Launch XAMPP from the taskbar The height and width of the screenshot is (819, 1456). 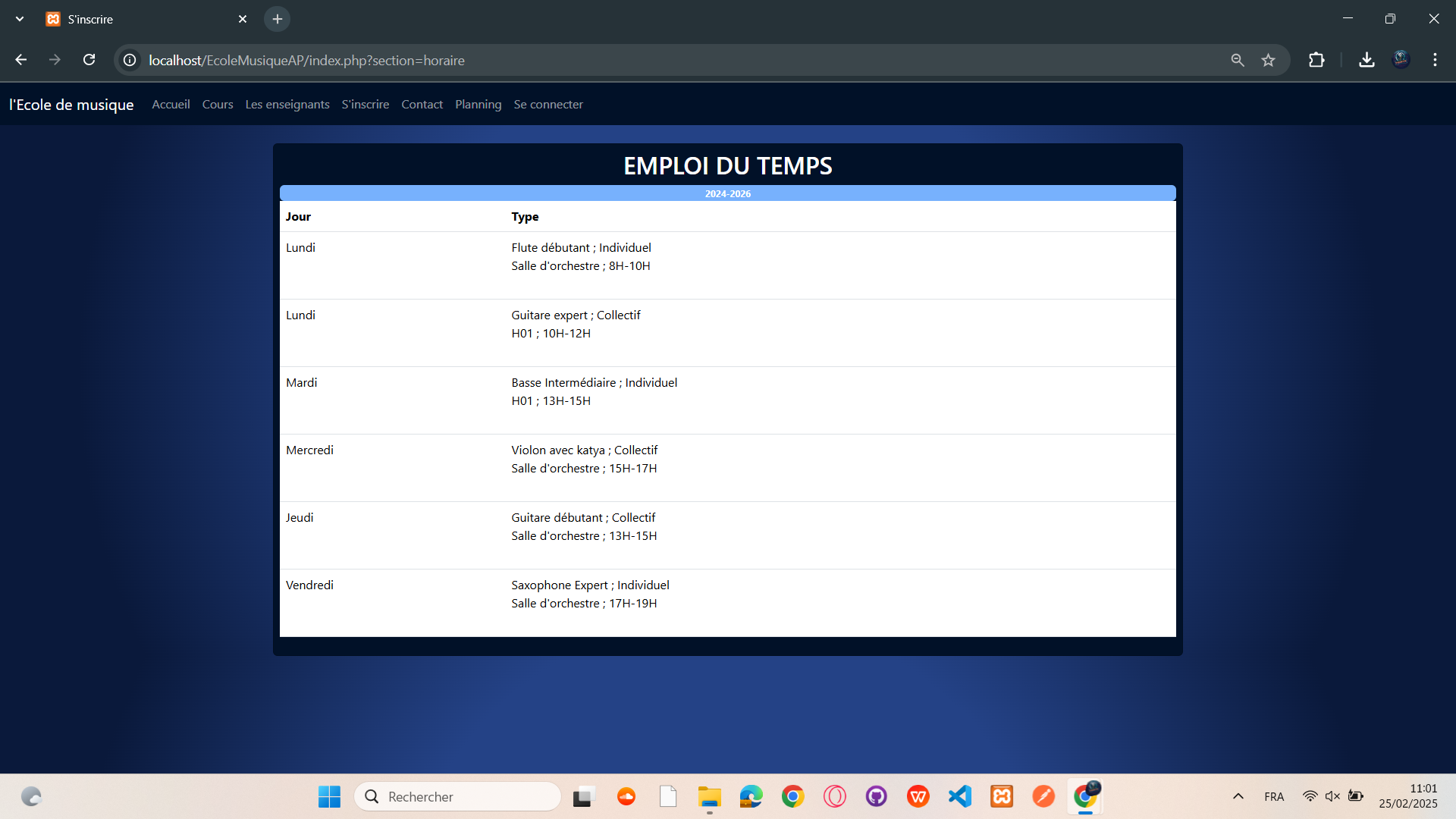1002,796
